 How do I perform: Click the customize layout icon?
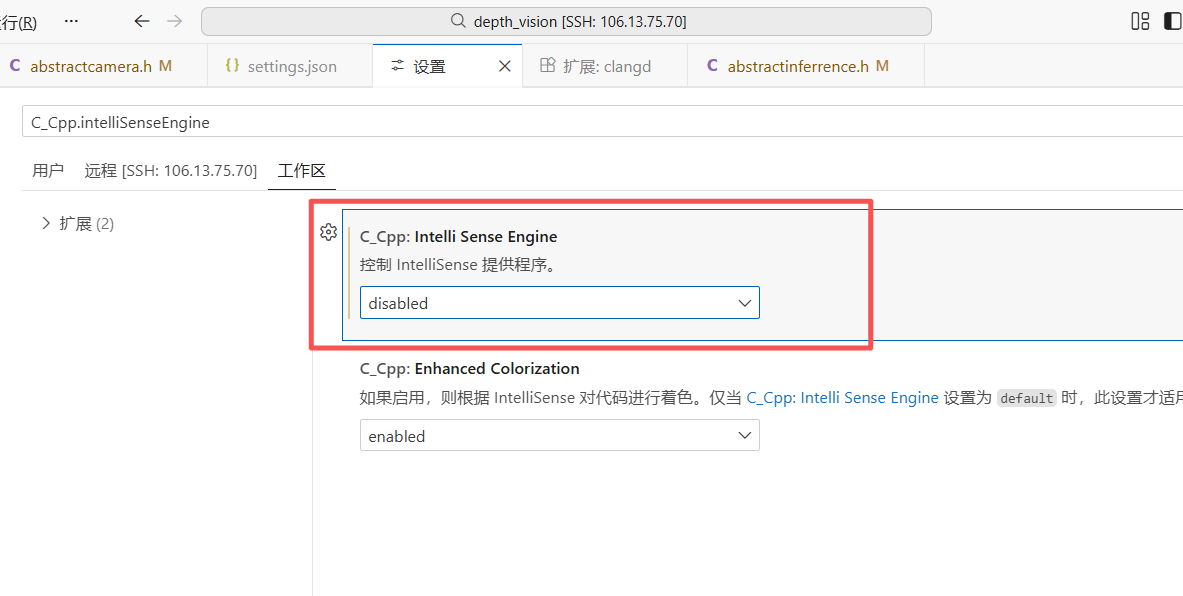pos(1140,21)
